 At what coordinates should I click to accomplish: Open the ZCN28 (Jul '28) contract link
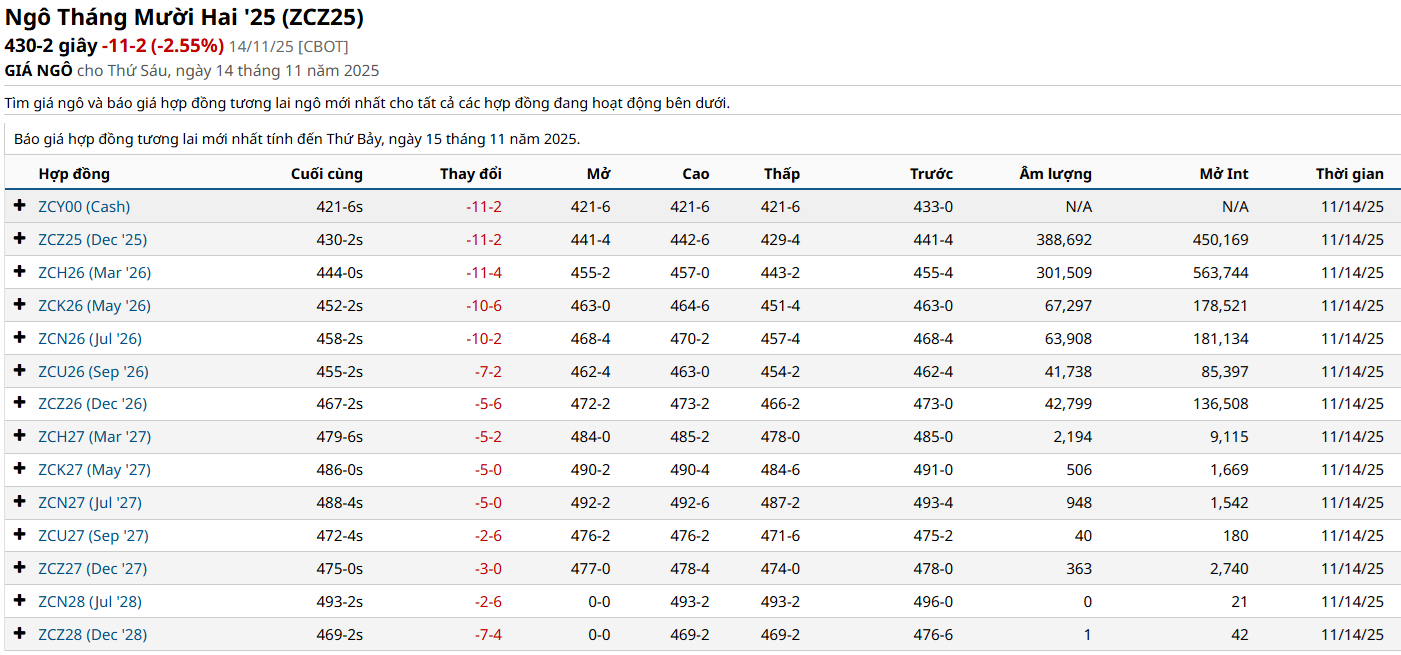coord(90,602)
